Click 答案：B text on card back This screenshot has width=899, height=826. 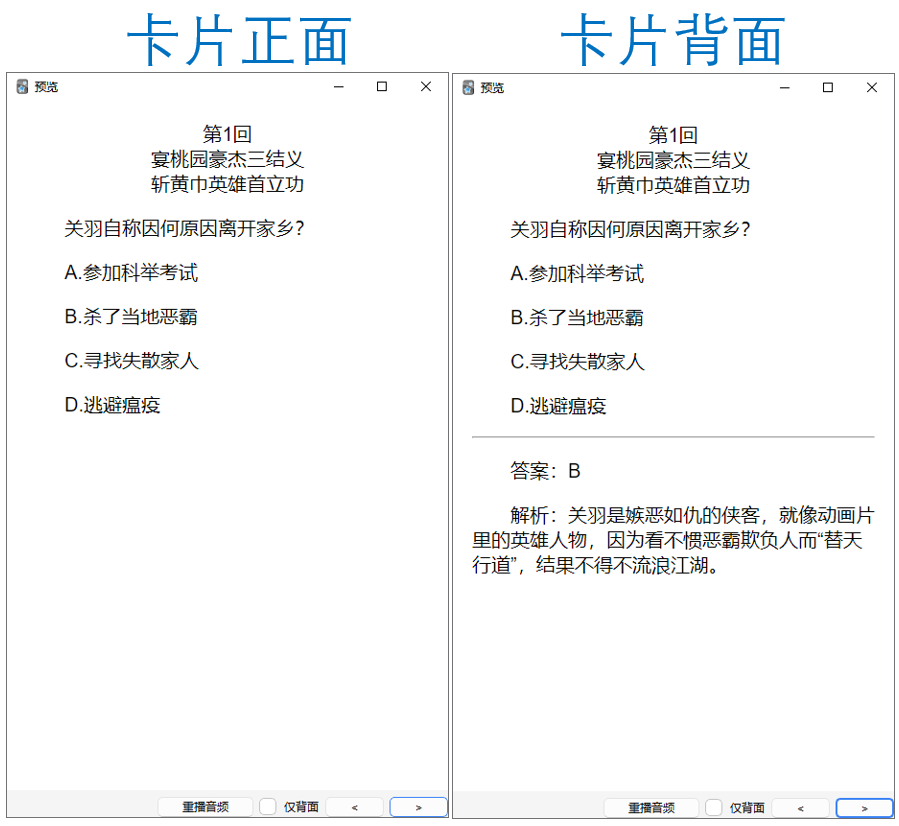(x=545, y=471)
